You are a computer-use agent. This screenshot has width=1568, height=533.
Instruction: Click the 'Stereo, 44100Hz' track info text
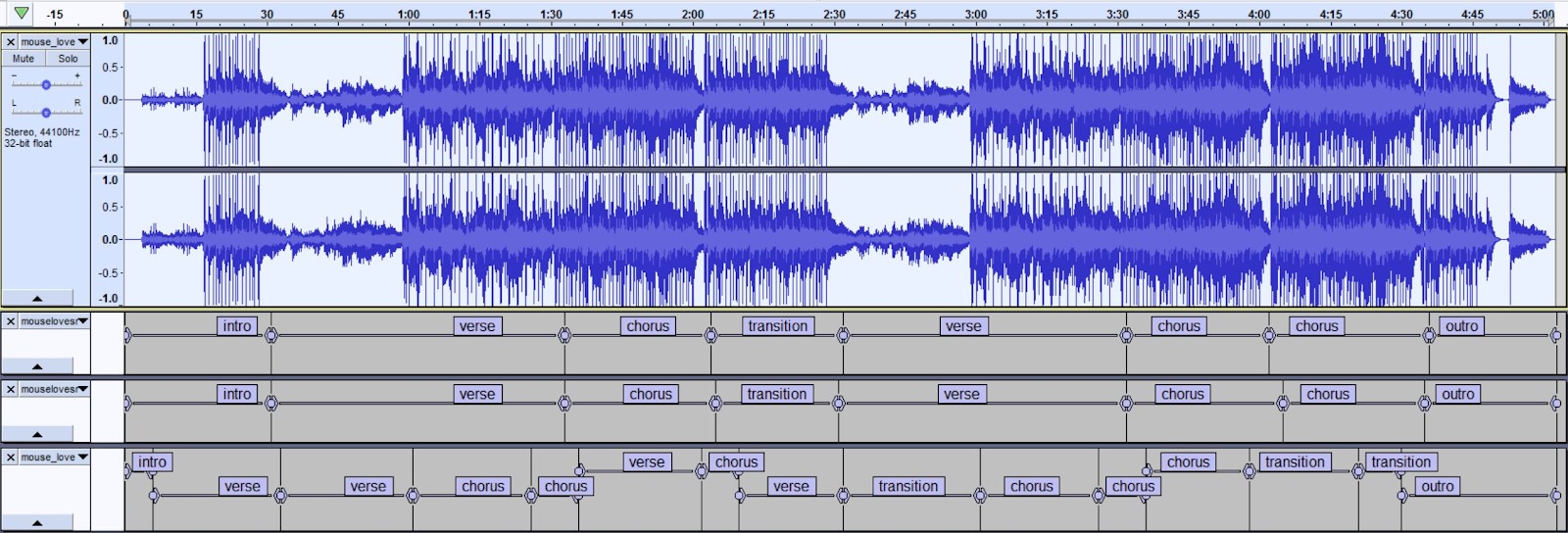pos(42,132)
